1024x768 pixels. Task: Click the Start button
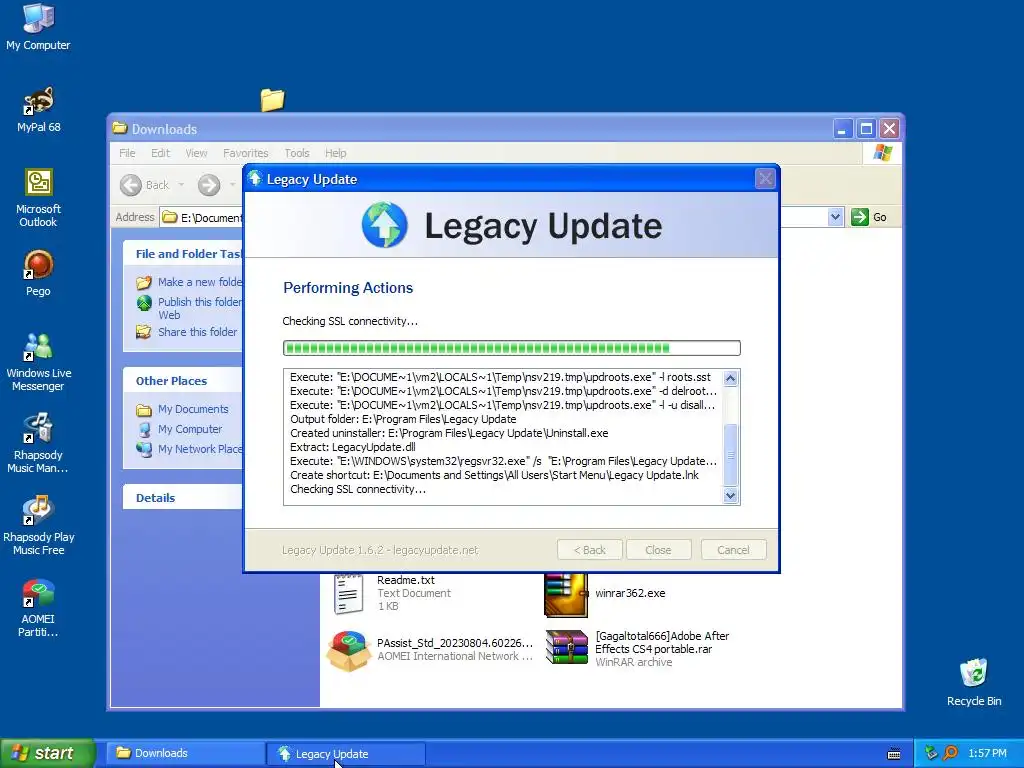pos(48,753)
